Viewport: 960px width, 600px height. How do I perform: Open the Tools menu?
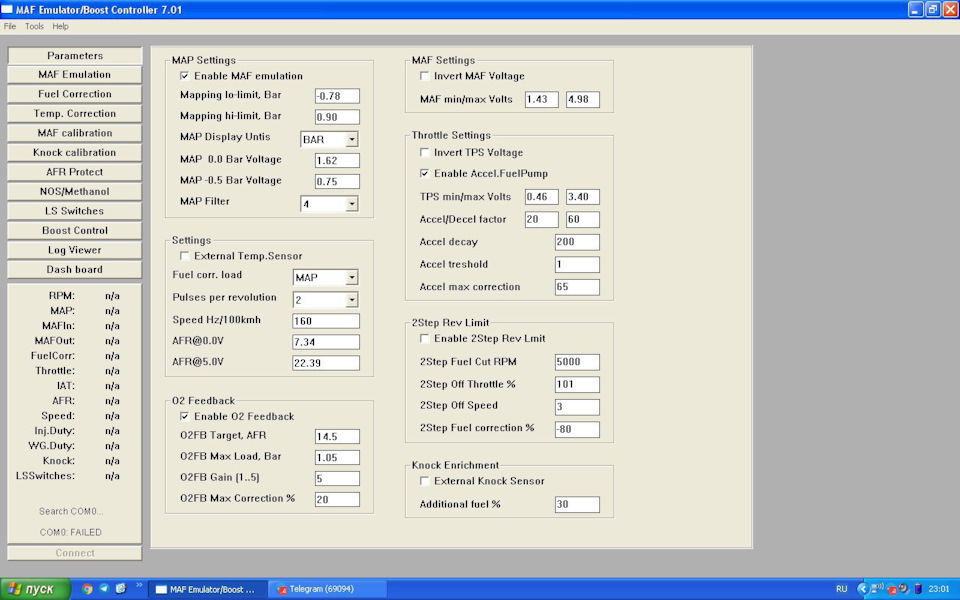pyautogui.click(x=34, y=26)
